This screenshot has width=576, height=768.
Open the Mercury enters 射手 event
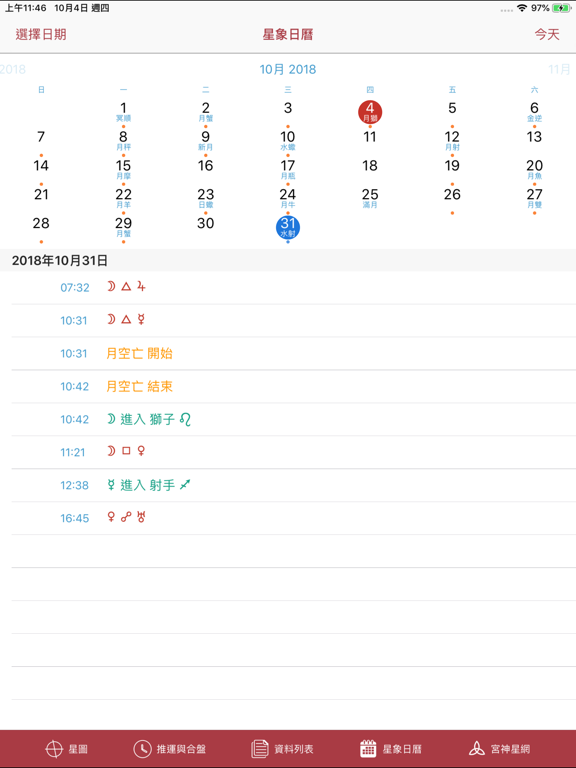coord(294,485)
